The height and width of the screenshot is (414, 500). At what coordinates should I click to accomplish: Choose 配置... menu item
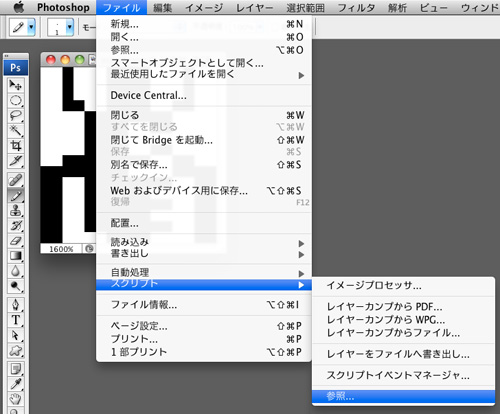[x=204, y=223]
